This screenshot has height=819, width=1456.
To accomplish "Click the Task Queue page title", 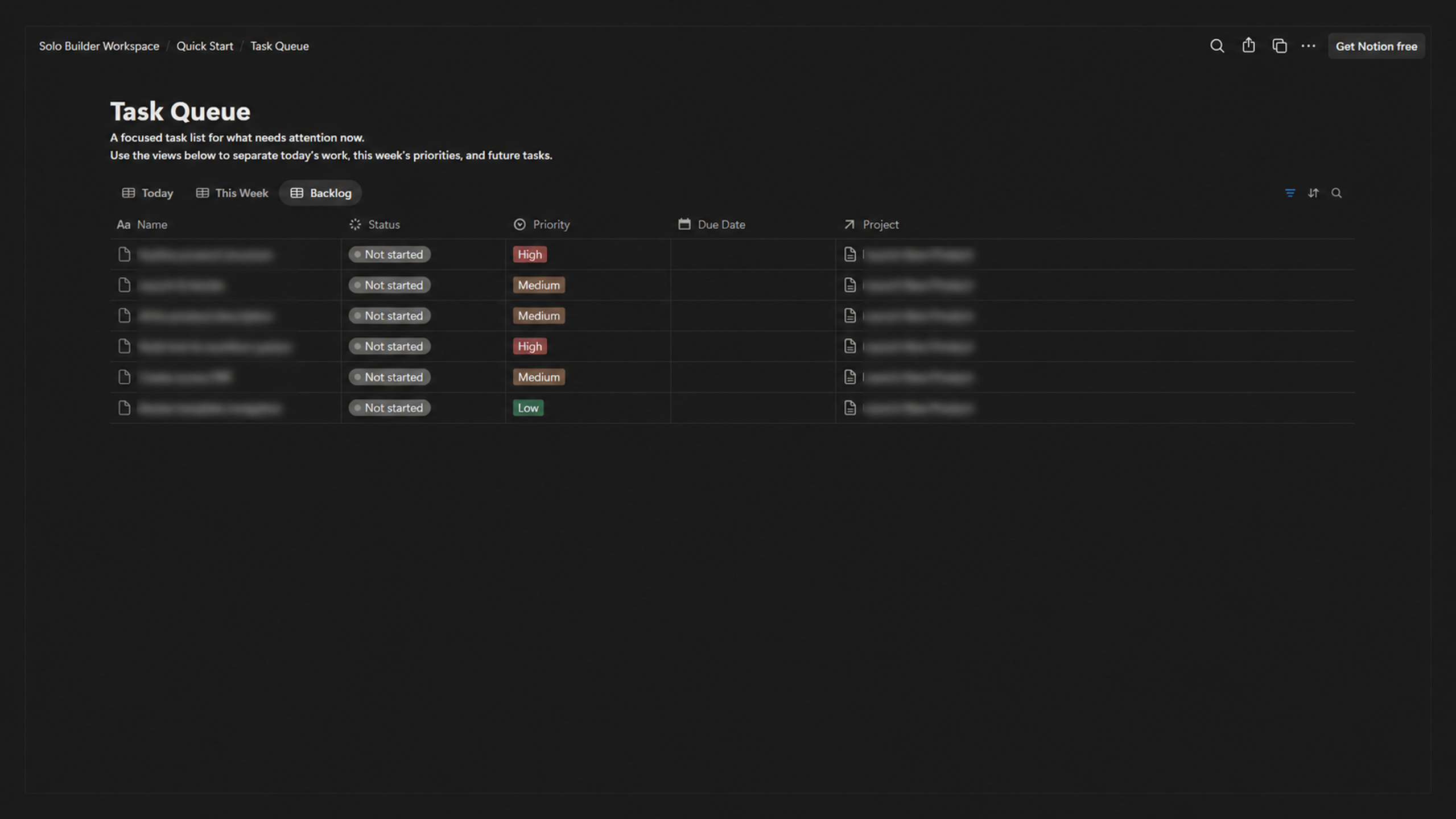I will coord(180,111).
